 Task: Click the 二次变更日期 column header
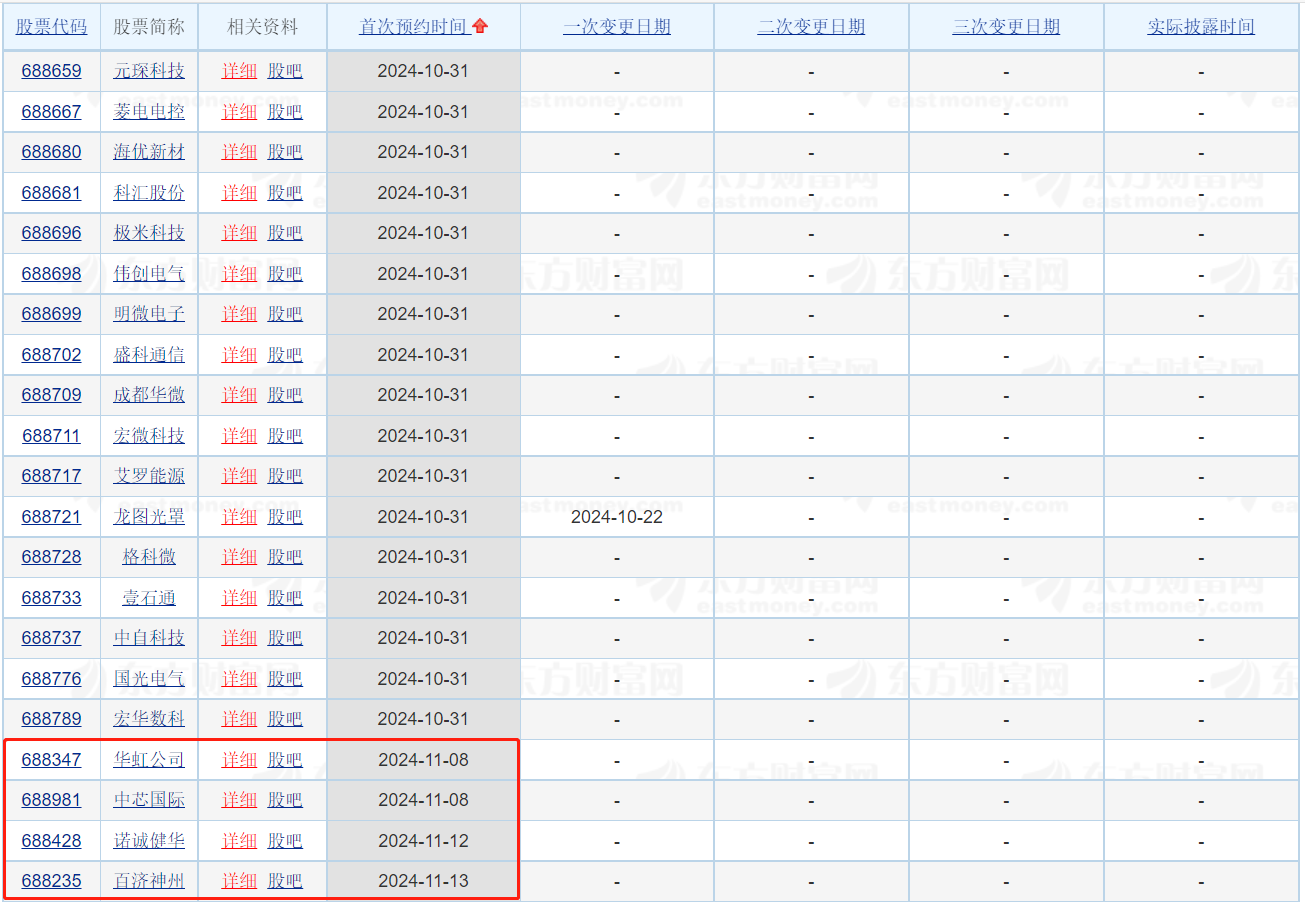(811, 27)
